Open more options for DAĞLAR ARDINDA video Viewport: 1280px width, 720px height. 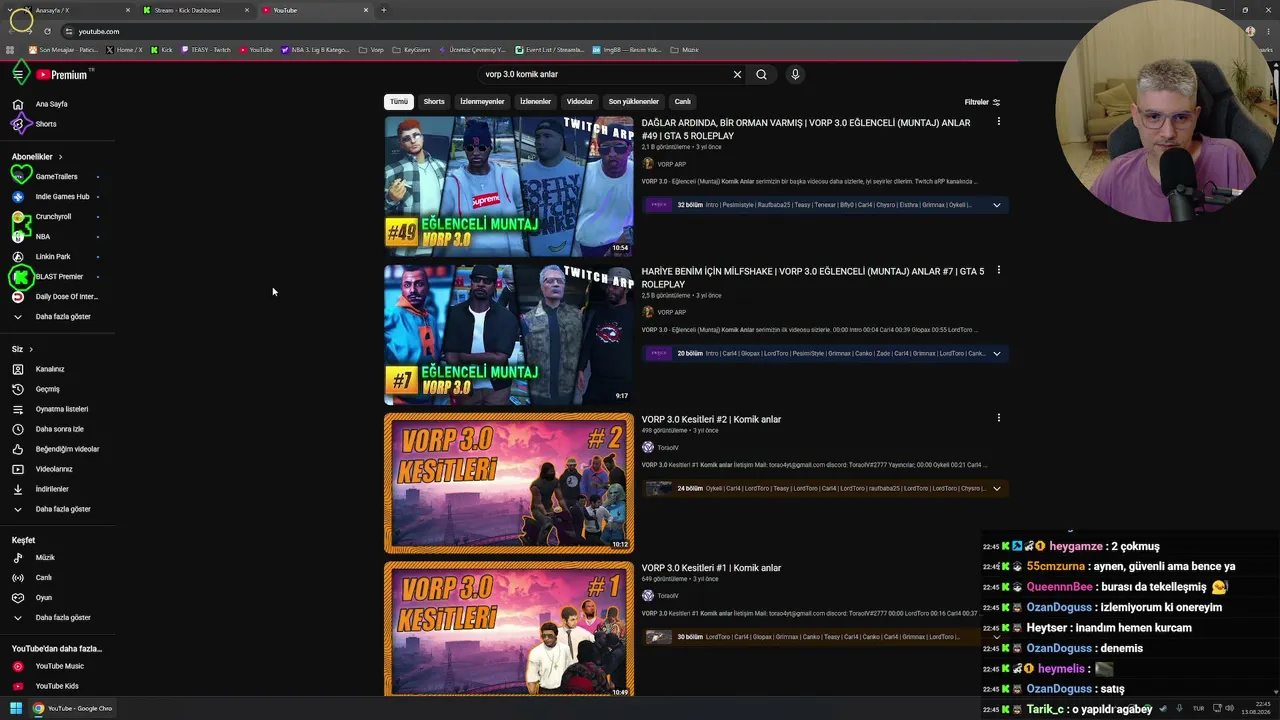[998, 122]
